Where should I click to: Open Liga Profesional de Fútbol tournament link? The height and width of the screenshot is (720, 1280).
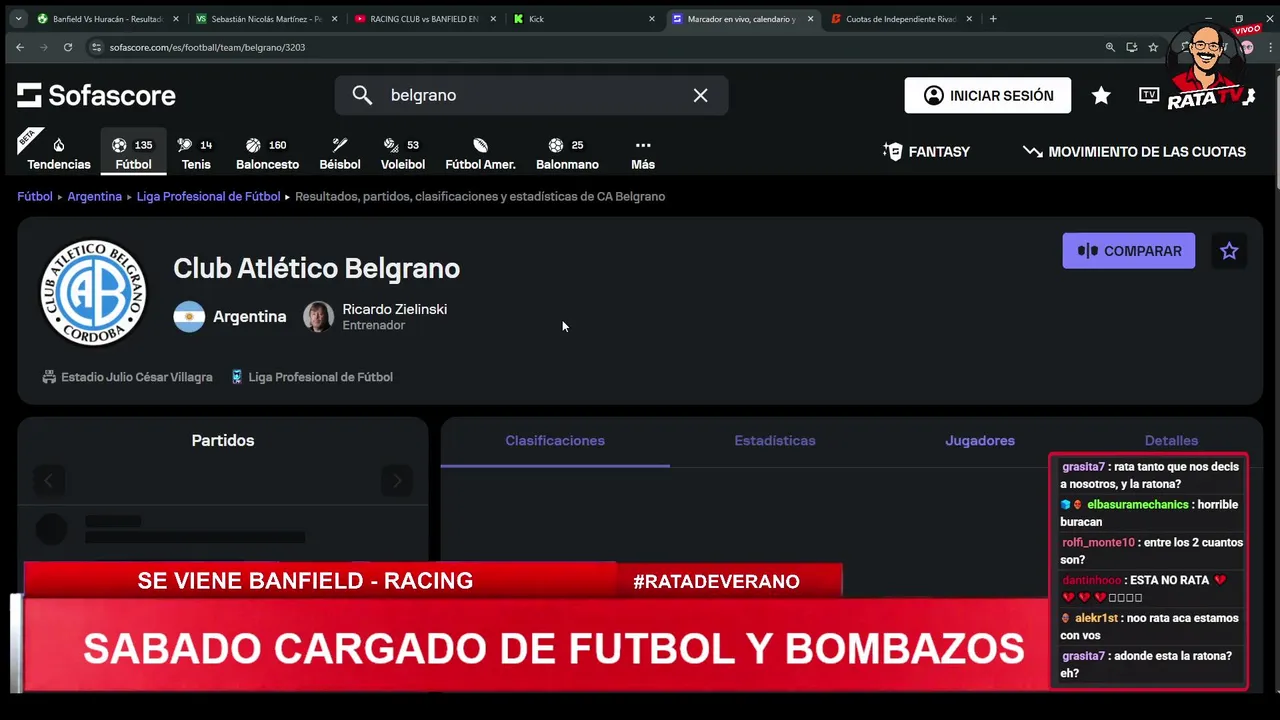point(320,378)
